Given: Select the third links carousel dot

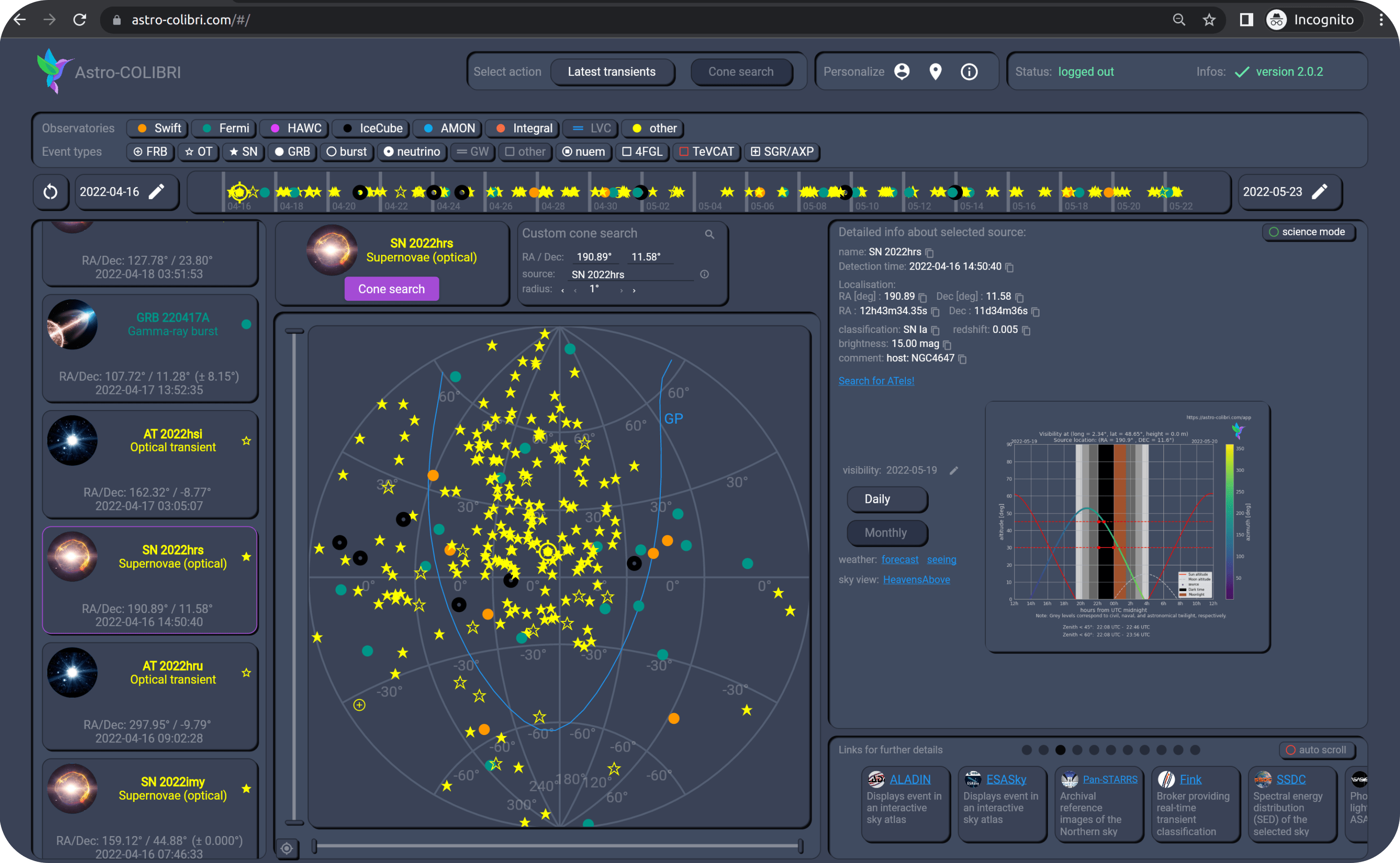Looking at the screenshot, I should [x=1060, y=750].
